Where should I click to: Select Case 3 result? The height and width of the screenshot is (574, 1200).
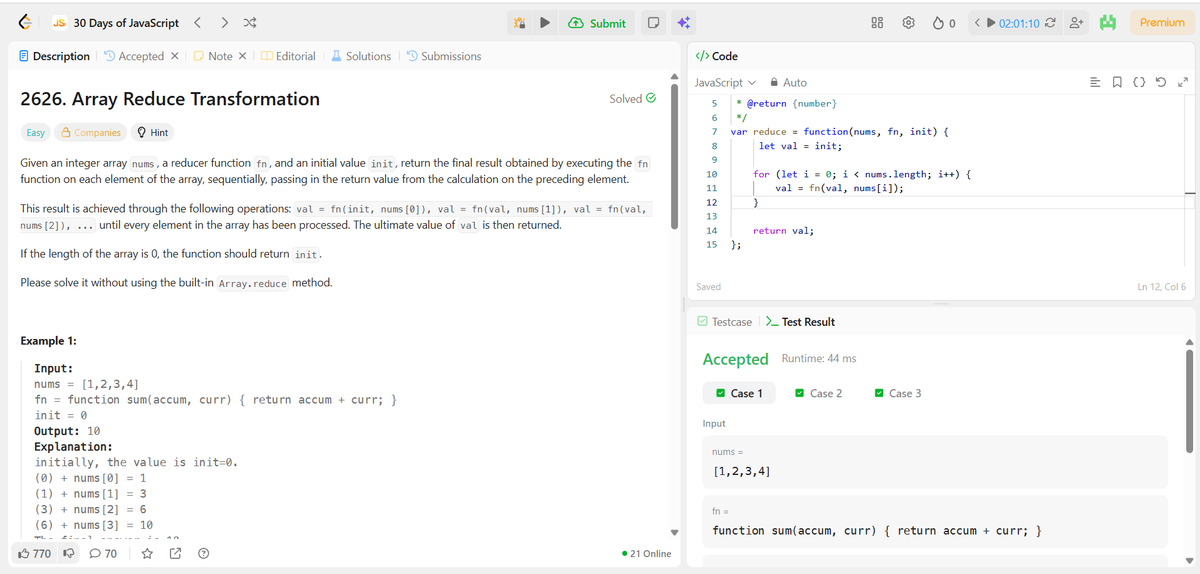[898, 393]
